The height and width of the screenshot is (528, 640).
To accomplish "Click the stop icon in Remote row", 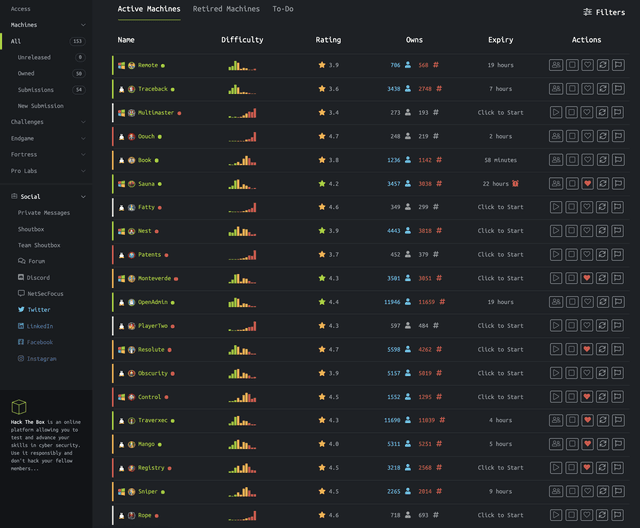I will (x=572, y=65).
